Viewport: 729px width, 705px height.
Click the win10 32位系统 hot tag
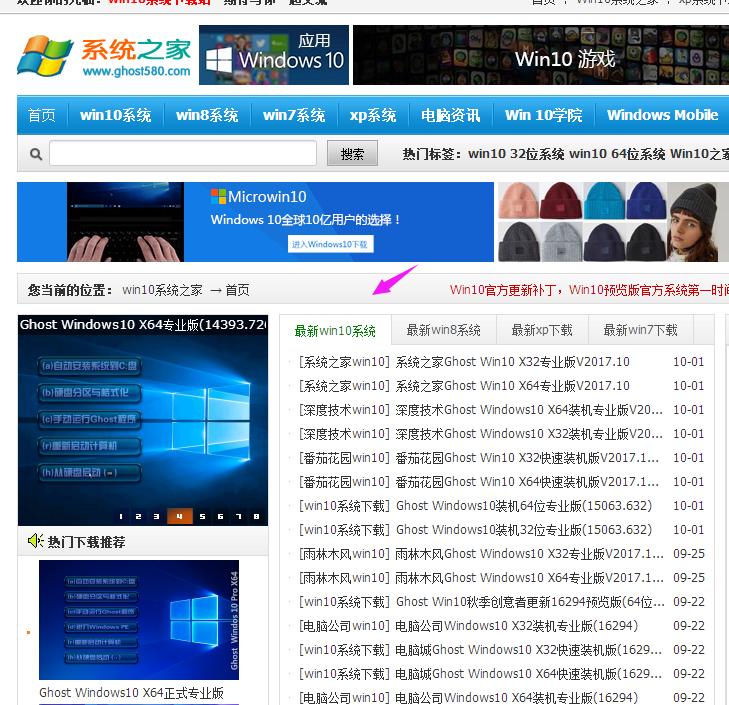[x=515, y=154]
